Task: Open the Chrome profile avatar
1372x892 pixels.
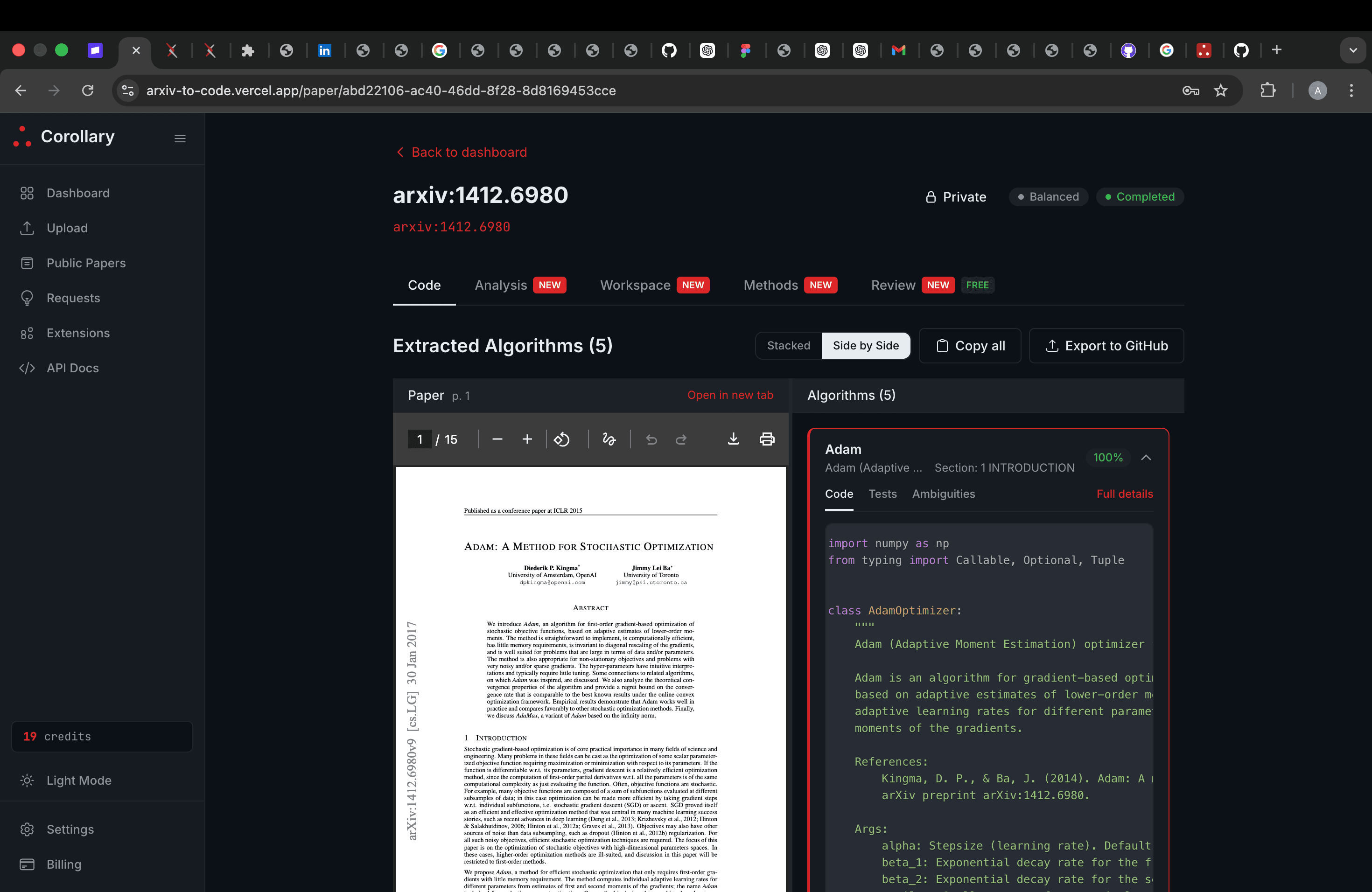Action: pos(1317,91)
